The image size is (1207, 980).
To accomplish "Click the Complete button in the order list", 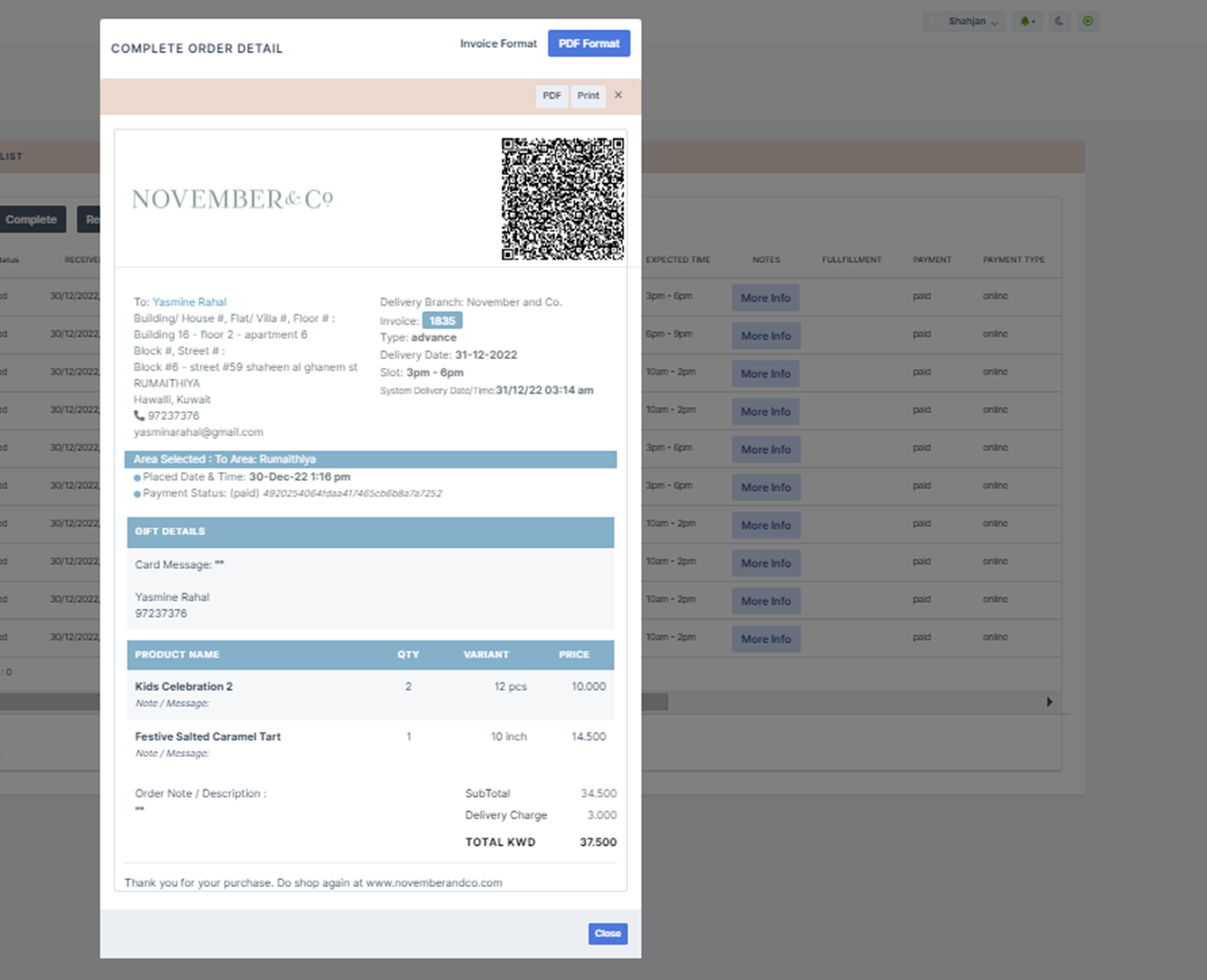I will [x=31, y=220].
